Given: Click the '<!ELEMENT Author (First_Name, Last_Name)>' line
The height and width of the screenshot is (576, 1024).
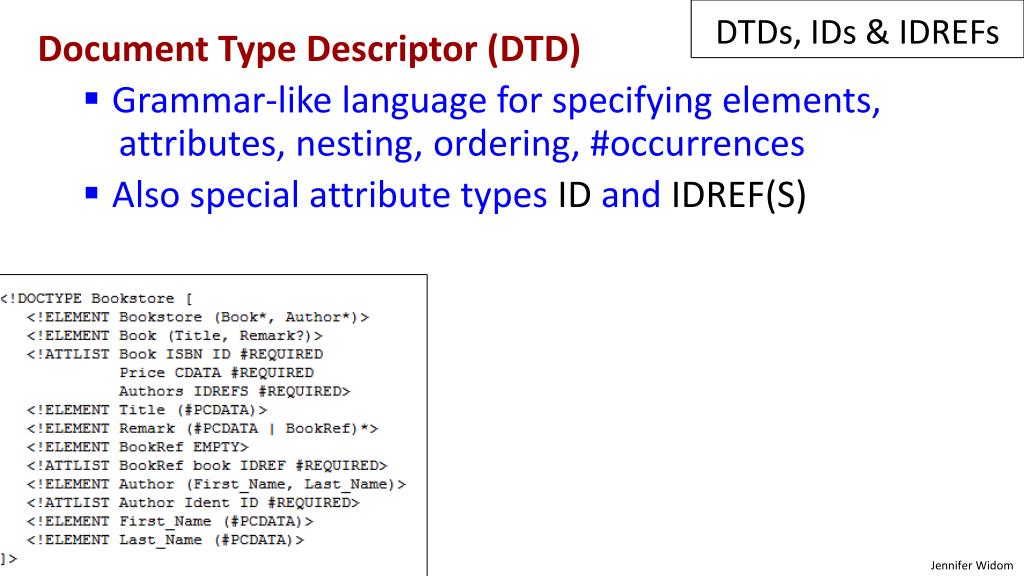Looking at the screenshot, I should point(216,485).
